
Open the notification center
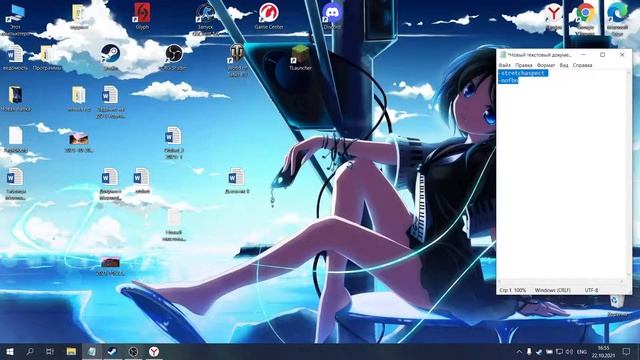(627, 352)
